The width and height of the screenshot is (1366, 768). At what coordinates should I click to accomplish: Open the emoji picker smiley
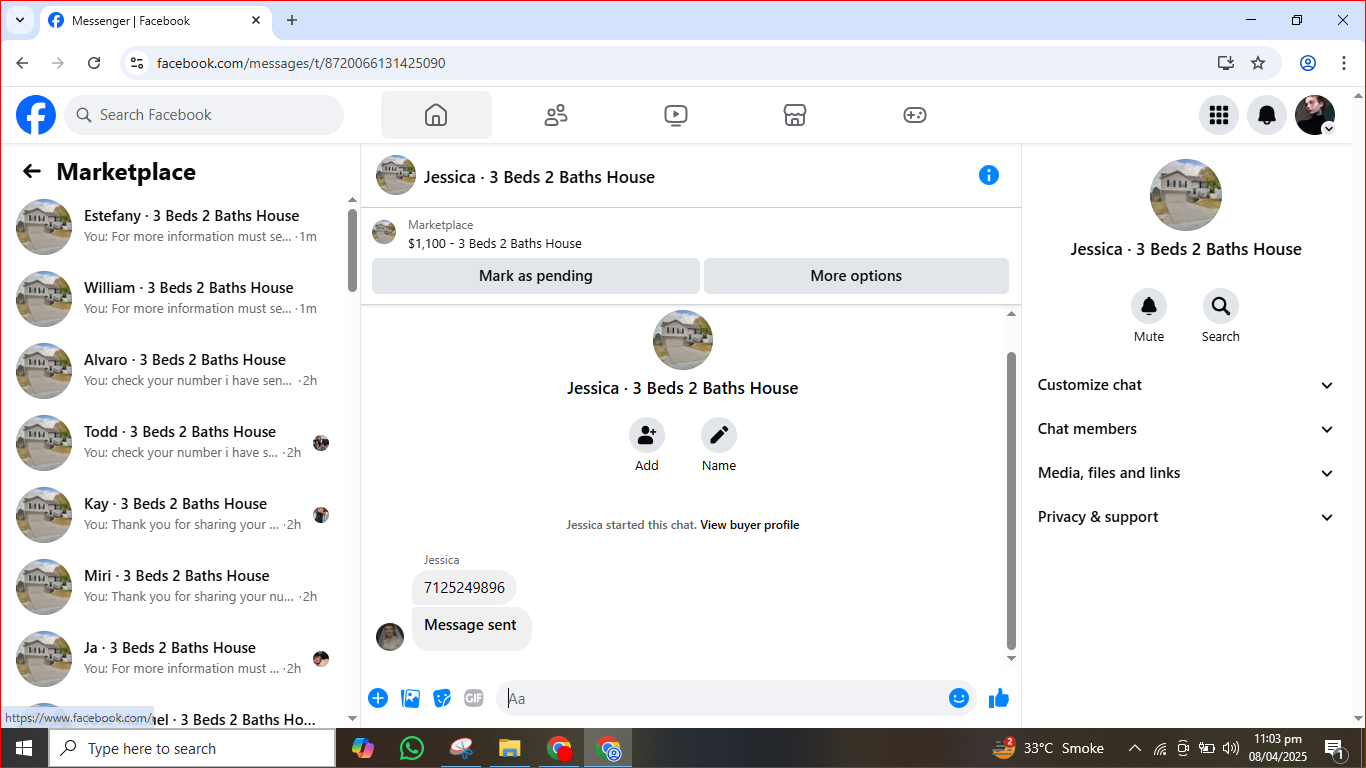click(x=959, y=698)
